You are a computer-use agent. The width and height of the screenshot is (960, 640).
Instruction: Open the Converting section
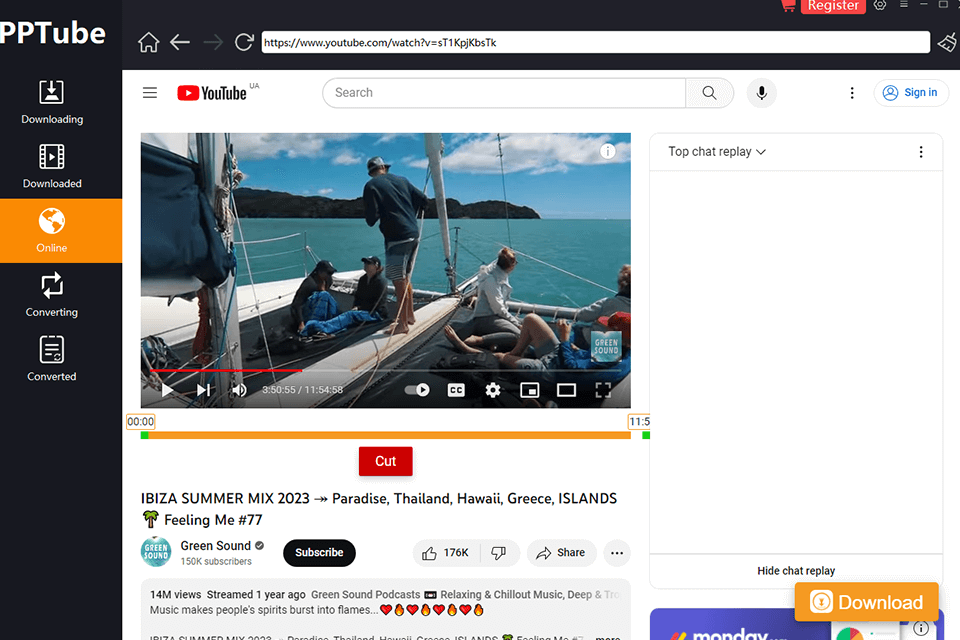click(52, 295)
